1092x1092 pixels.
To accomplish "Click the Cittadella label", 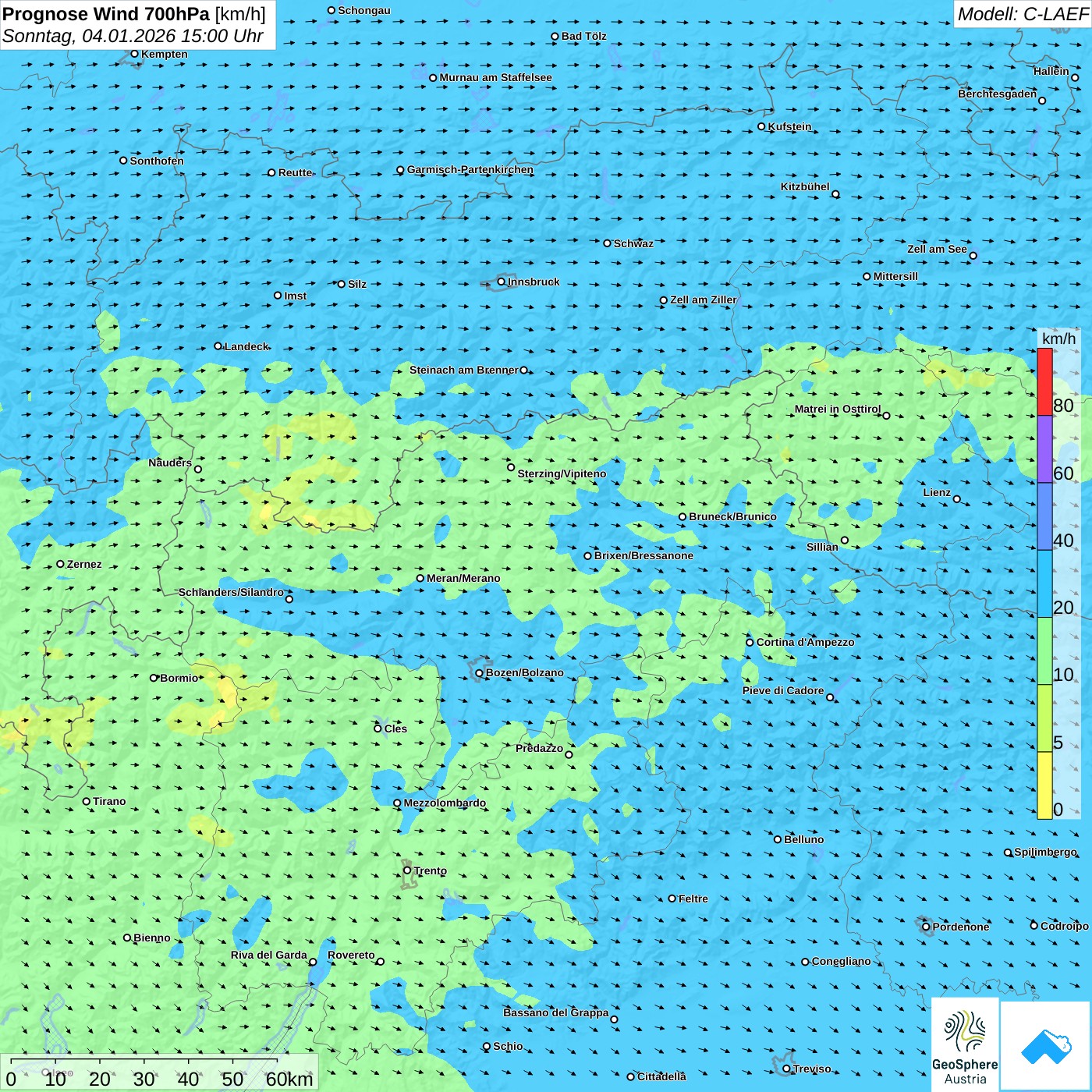I will 661,1076.
